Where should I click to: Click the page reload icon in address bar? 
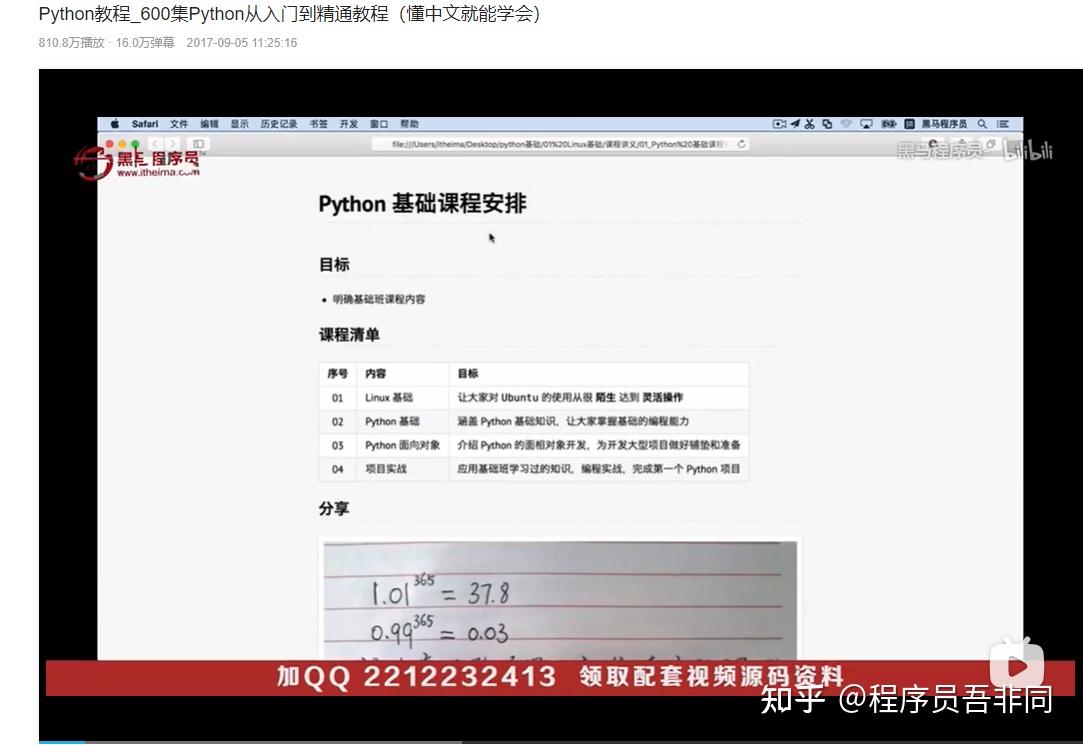pyautogui.click(x=741, y=143)
